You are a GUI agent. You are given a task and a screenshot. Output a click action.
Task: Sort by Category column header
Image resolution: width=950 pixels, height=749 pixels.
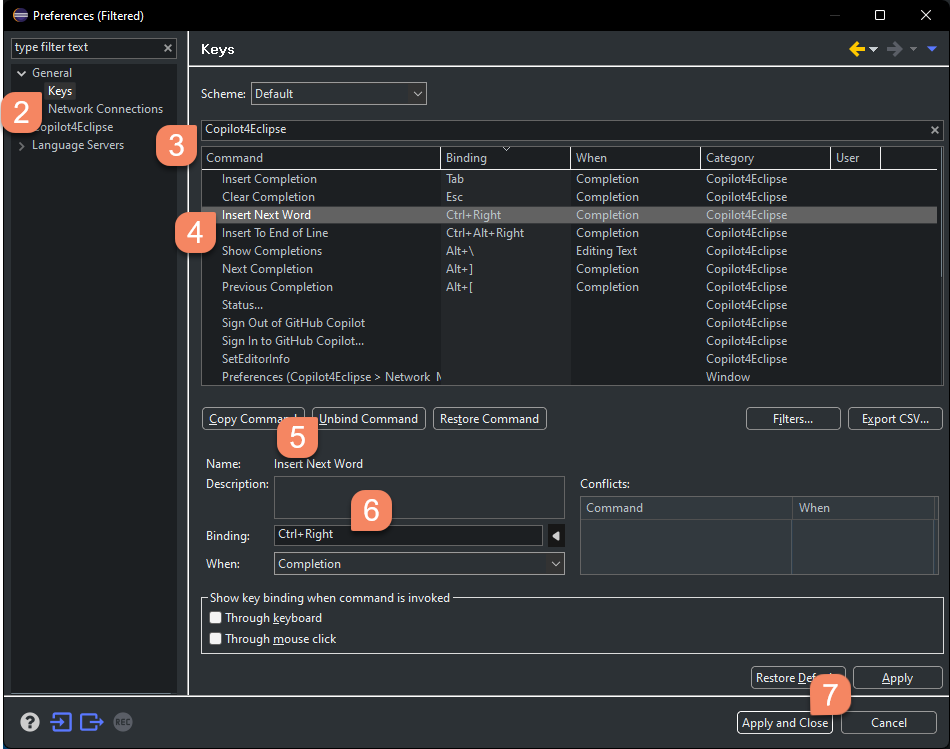coord(765,158)
